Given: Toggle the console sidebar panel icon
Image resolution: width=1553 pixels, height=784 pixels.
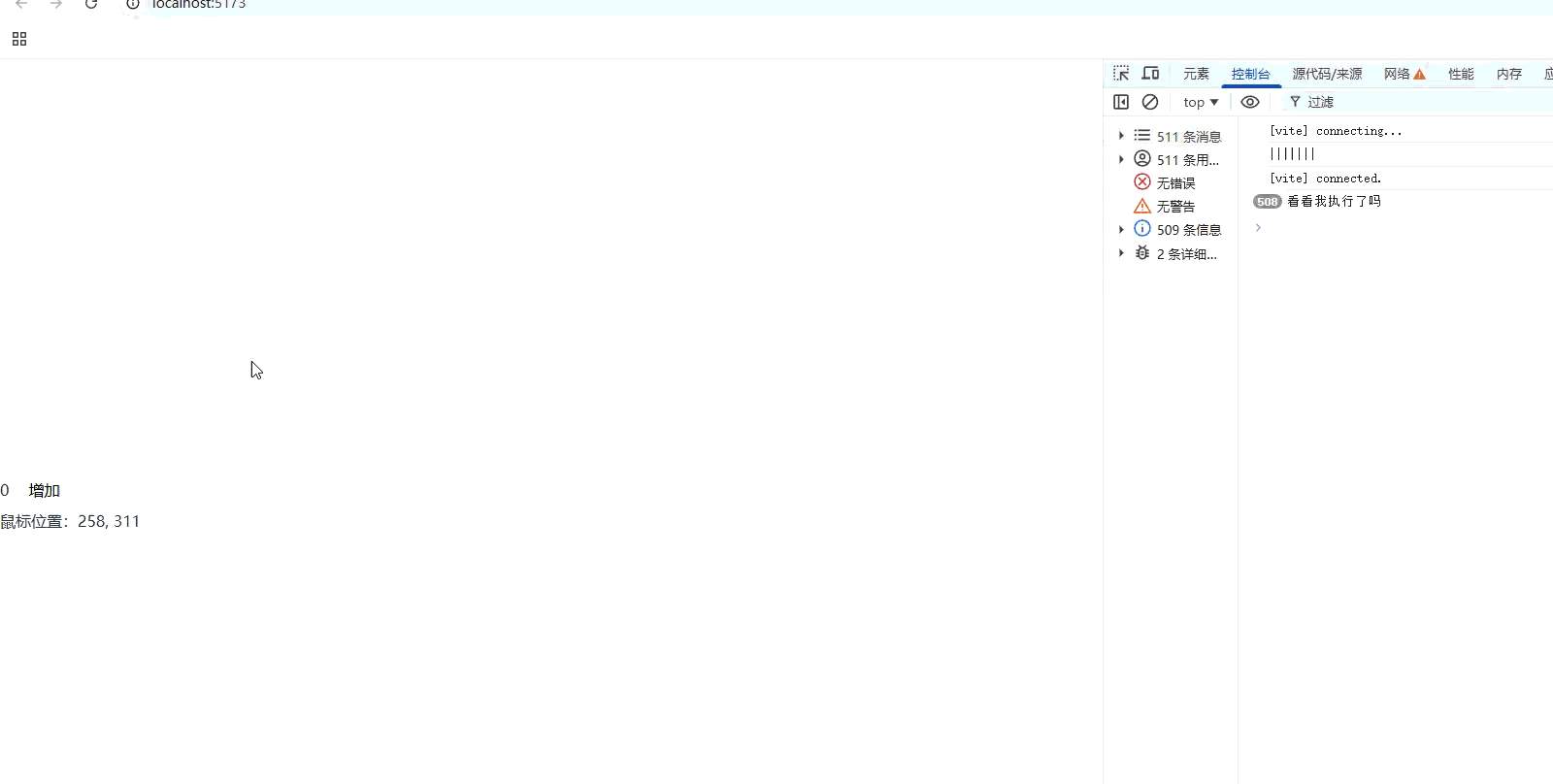Looking at the screenshot, I should tap(1121, 102).
